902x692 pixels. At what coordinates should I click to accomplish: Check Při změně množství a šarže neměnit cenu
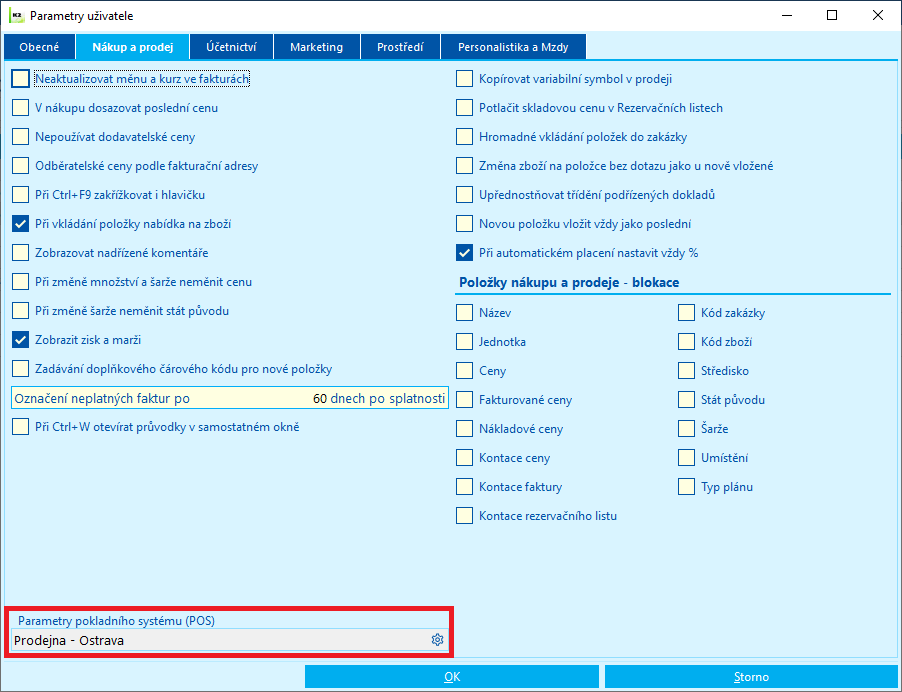point(20,282)
